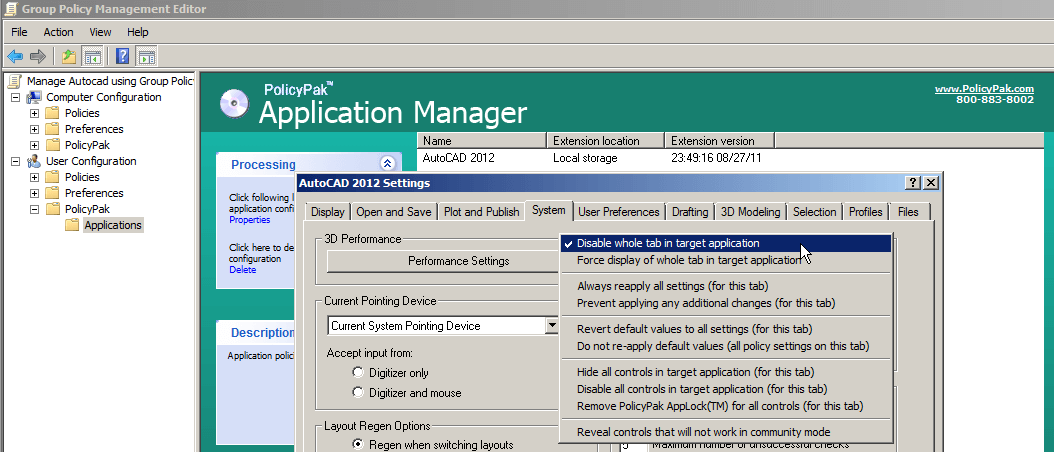Click the Forward arrow toolbar icon
This screenshot has width=1054, height=452.
tap(38, 56)
